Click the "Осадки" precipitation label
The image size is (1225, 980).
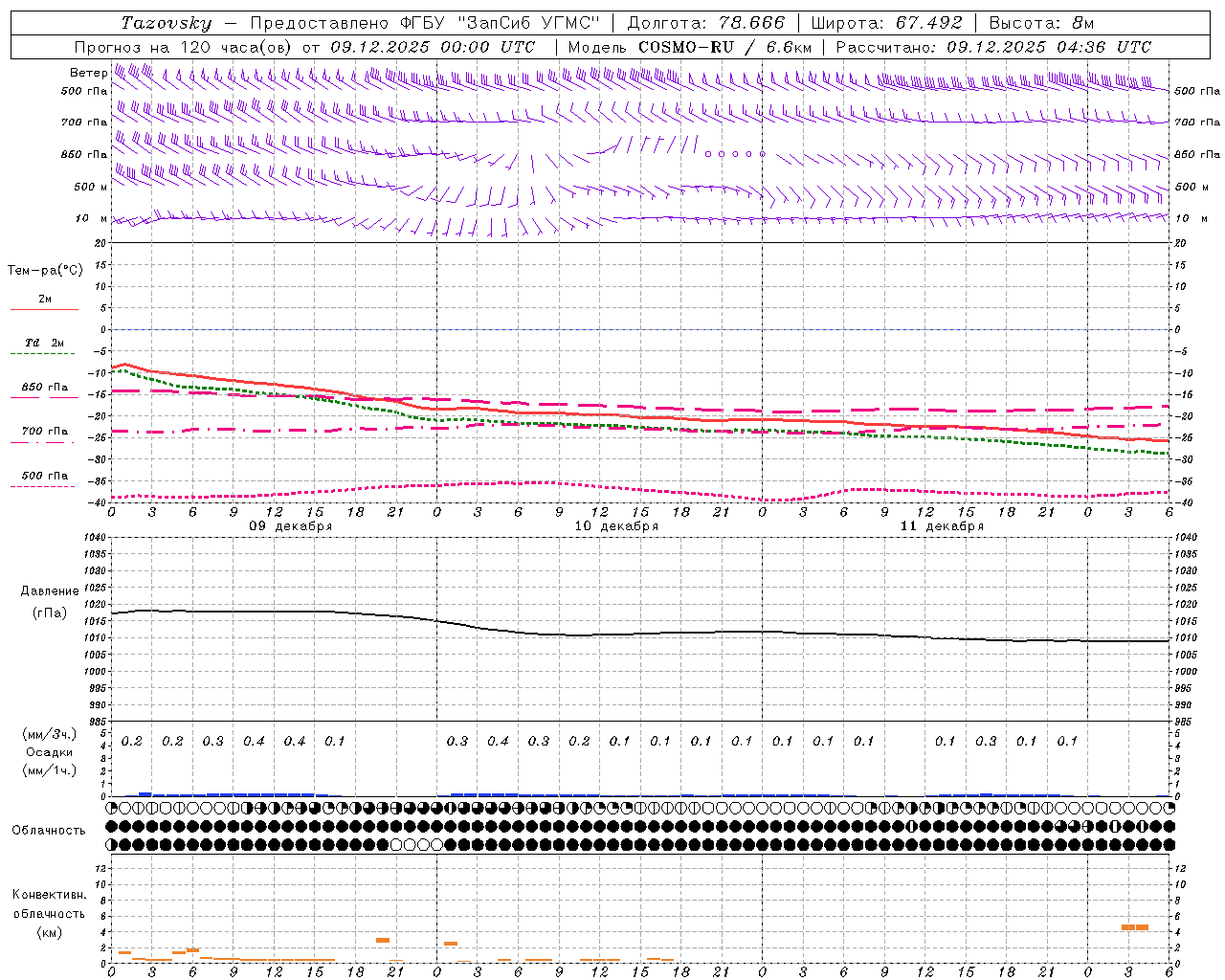49,752
